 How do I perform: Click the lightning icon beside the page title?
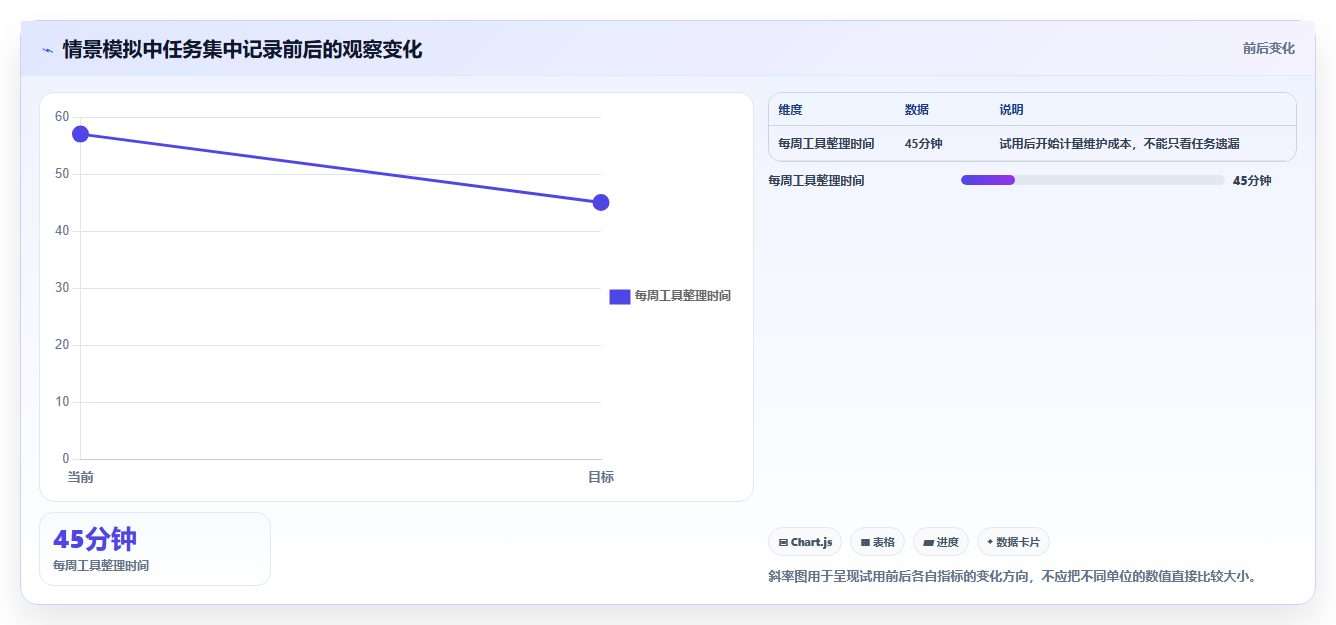pyautogui.click(x=47, y=49)
